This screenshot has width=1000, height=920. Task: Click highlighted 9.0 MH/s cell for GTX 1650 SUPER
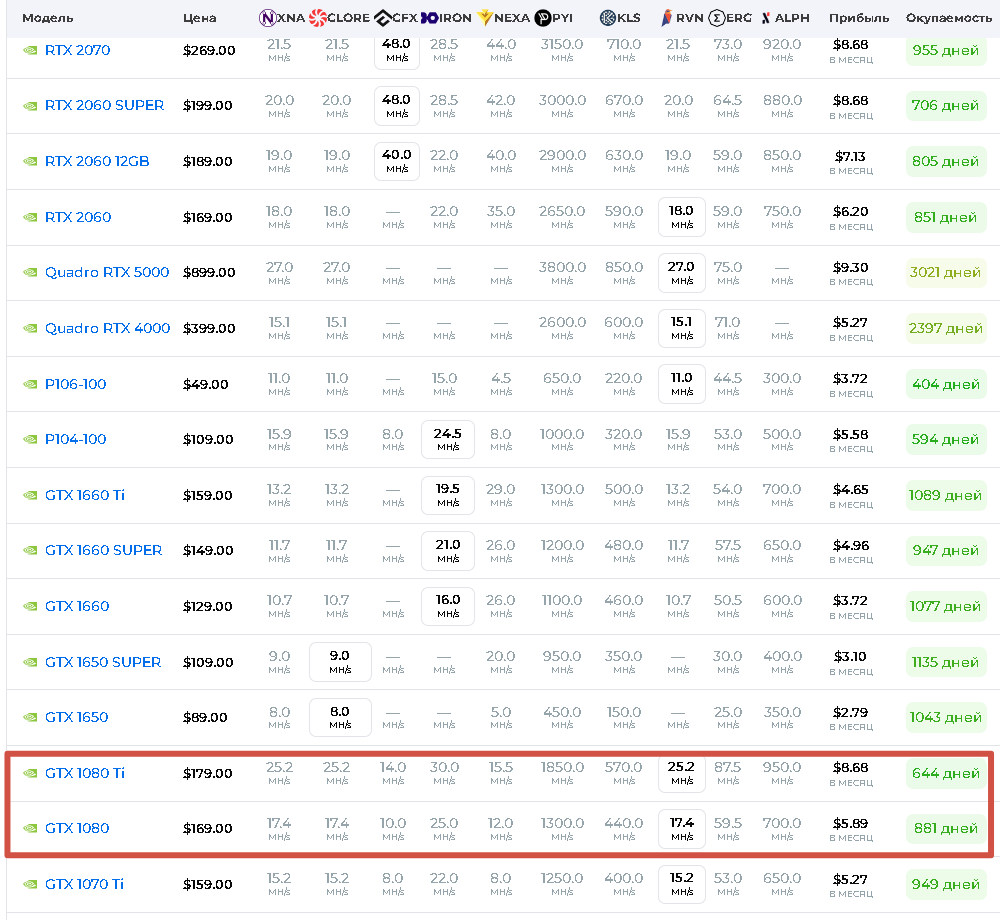[x=340, y=662]
